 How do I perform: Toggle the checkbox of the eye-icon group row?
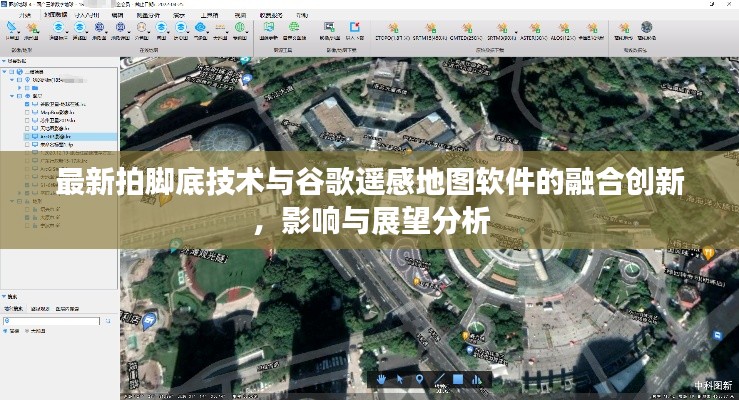pos(20,96)
